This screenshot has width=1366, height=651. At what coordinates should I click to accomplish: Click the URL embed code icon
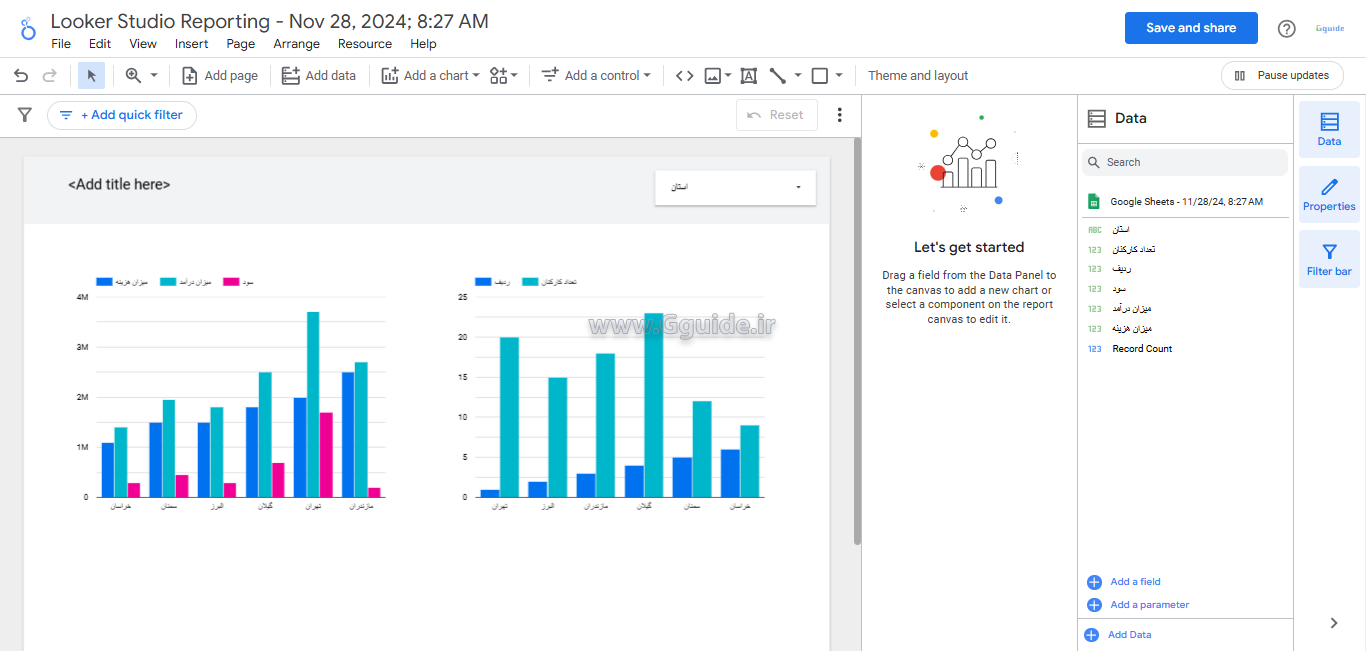(x=684, y=76)
